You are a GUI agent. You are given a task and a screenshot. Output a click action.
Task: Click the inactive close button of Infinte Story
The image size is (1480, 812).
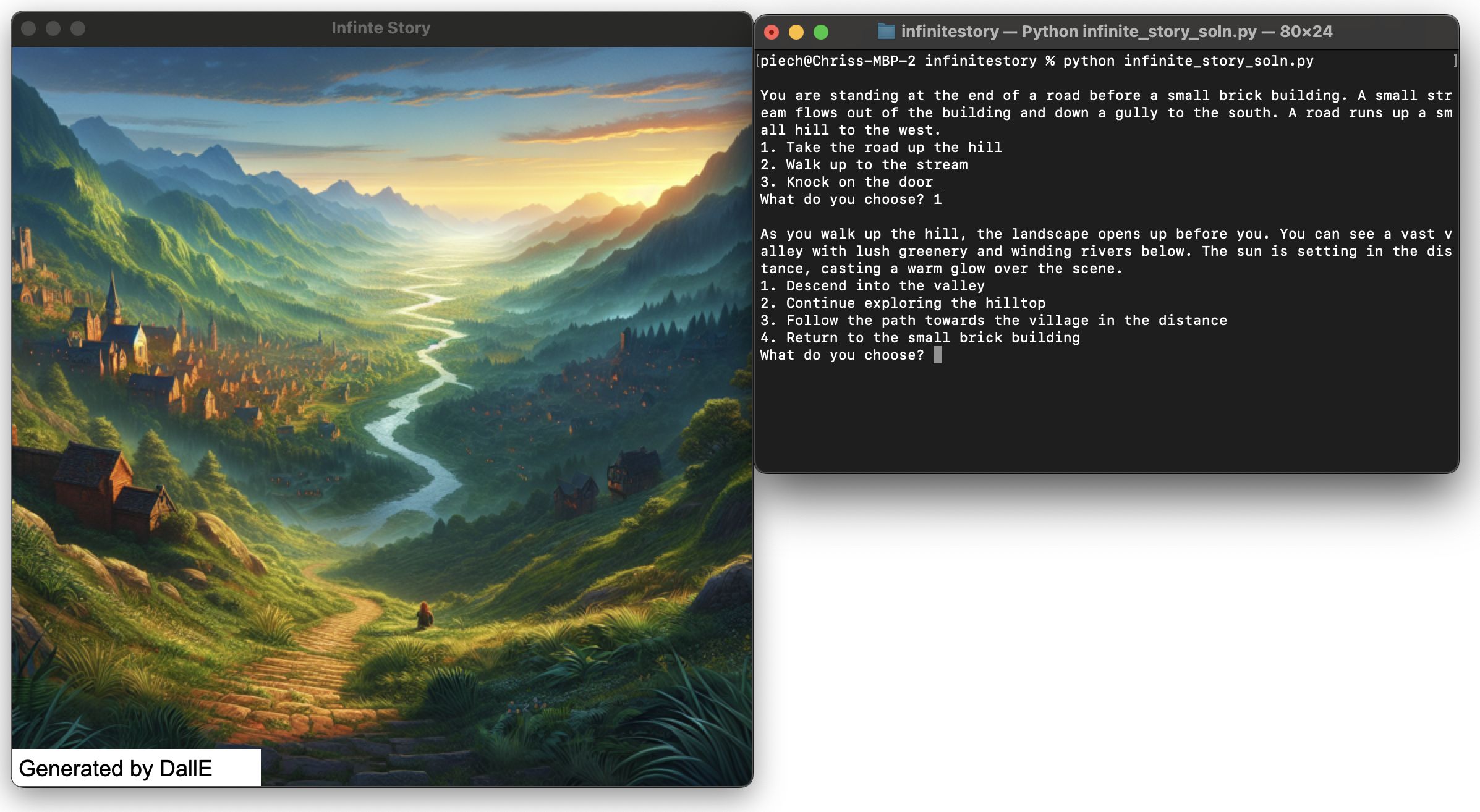(x=28, y=28)
